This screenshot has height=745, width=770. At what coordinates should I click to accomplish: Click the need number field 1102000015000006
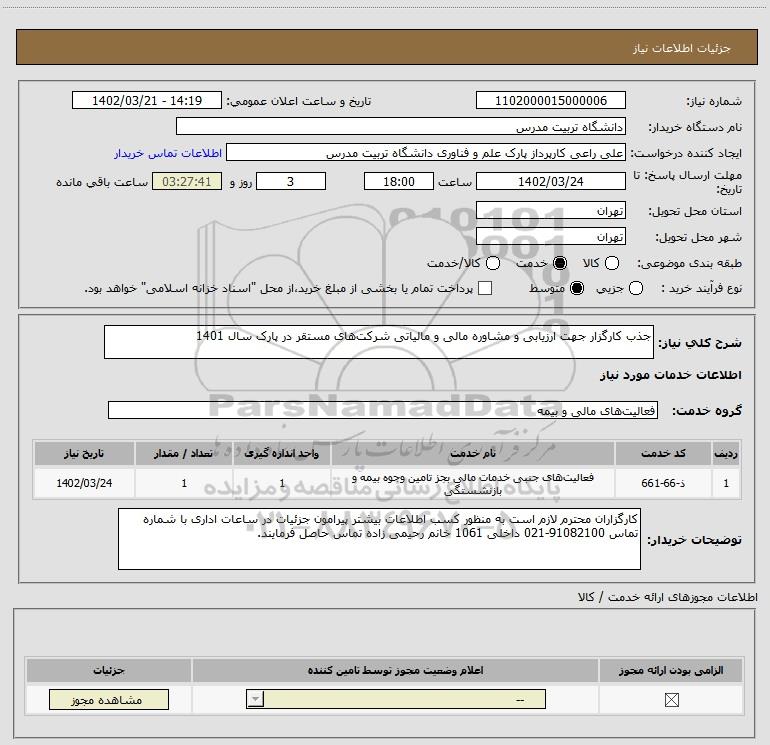(550, 101)
